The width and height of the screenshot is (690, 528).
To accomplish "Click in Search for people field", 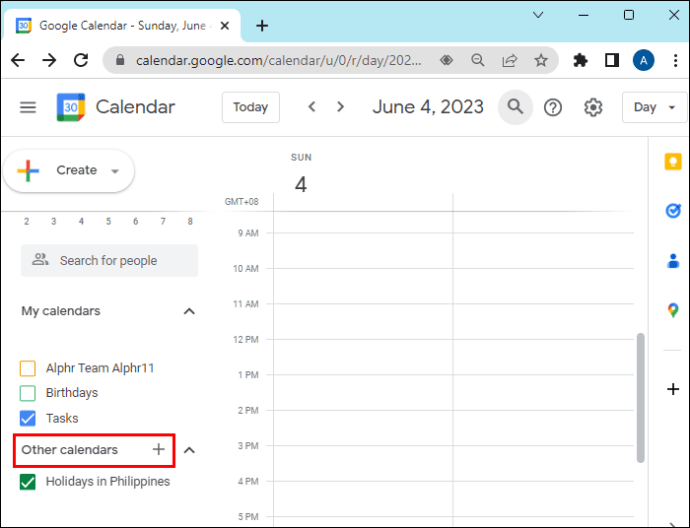I will tap(109, 260).
